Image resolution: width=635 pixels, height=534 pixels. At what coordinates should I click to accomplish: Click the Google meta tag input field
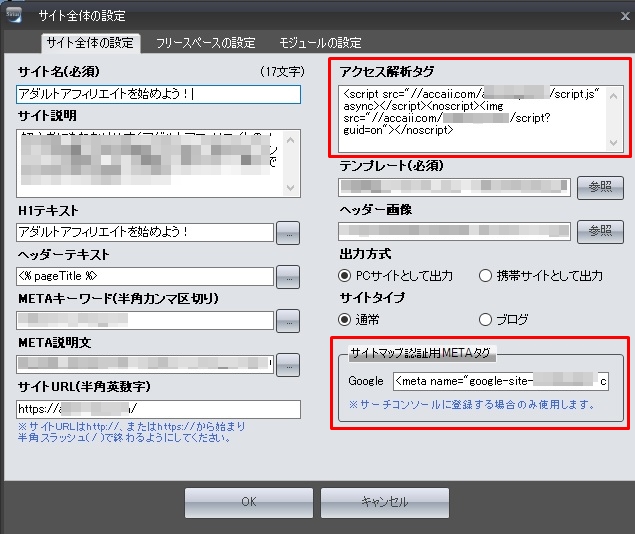pyautogui.click(x=501, y=381)
